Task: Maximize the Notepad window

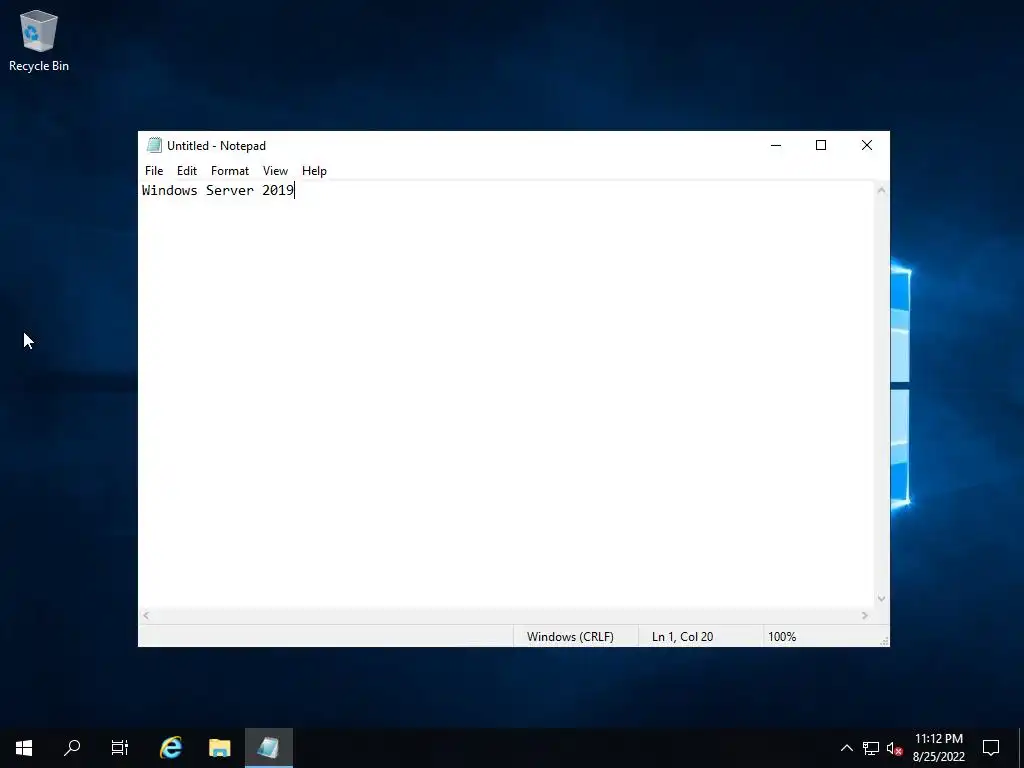Action: point(821,145)
